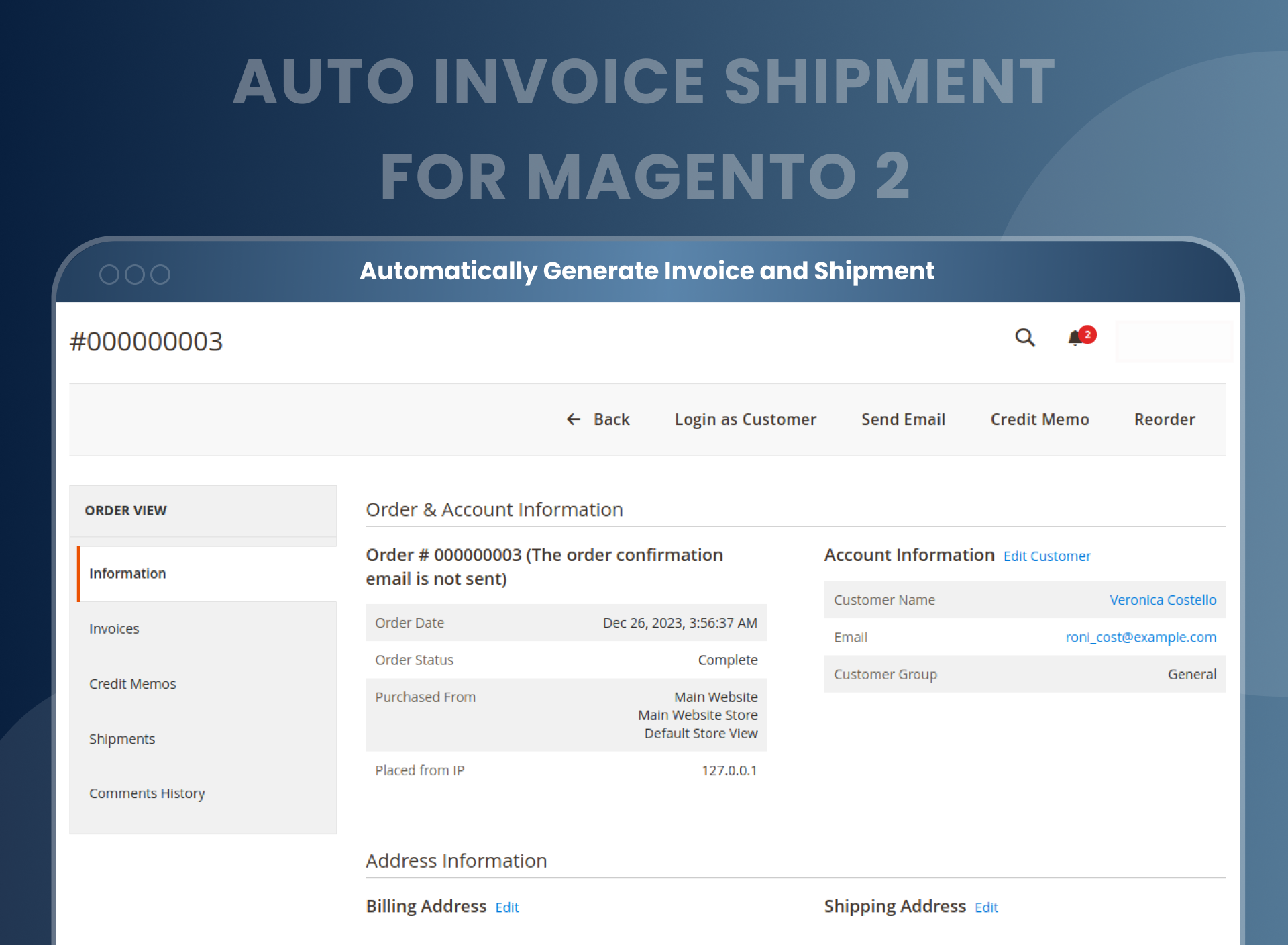Click the Send Email button

click(903, 419)
